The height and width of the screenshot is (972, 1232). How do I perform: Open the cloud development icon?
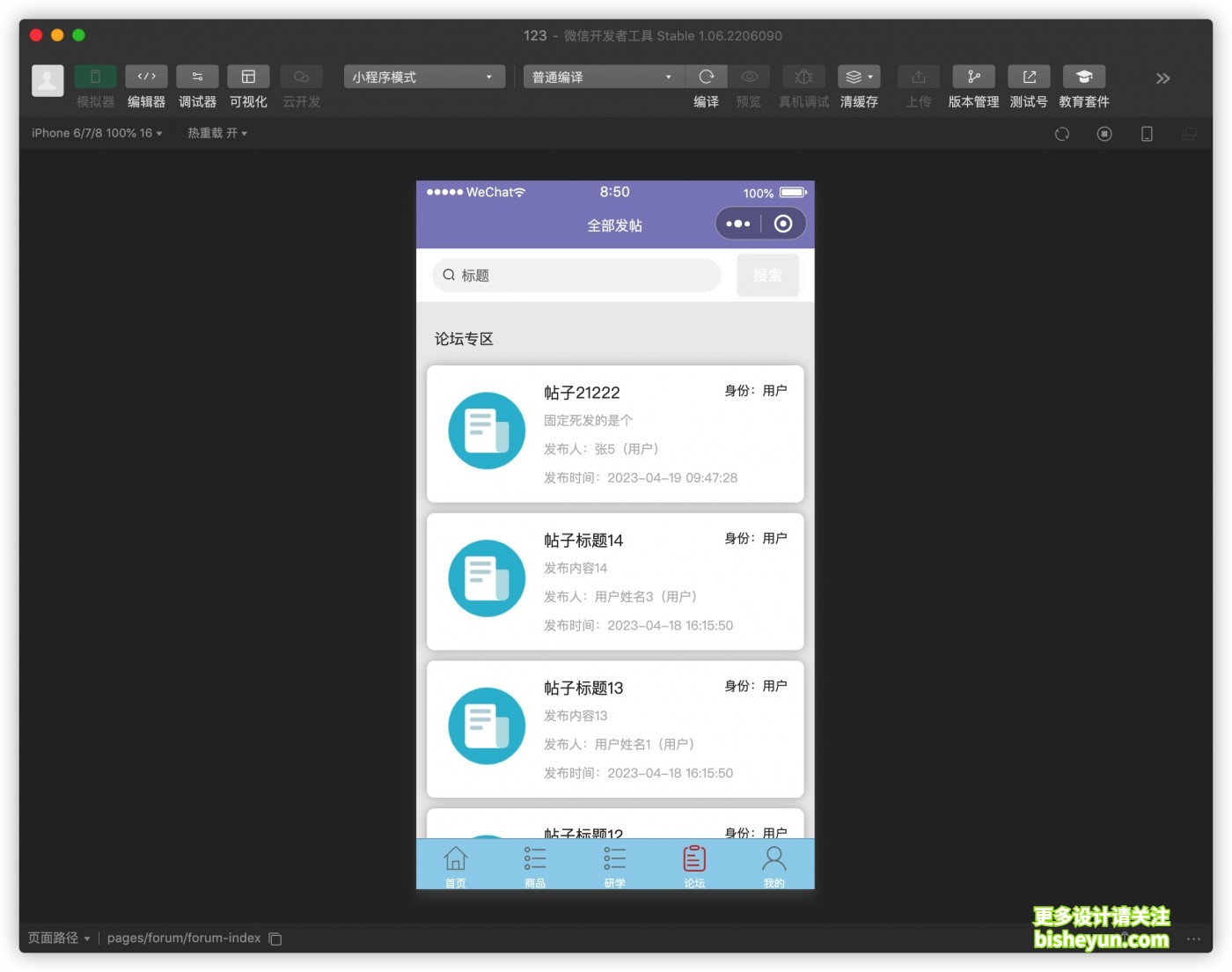[x=301, y=77]
